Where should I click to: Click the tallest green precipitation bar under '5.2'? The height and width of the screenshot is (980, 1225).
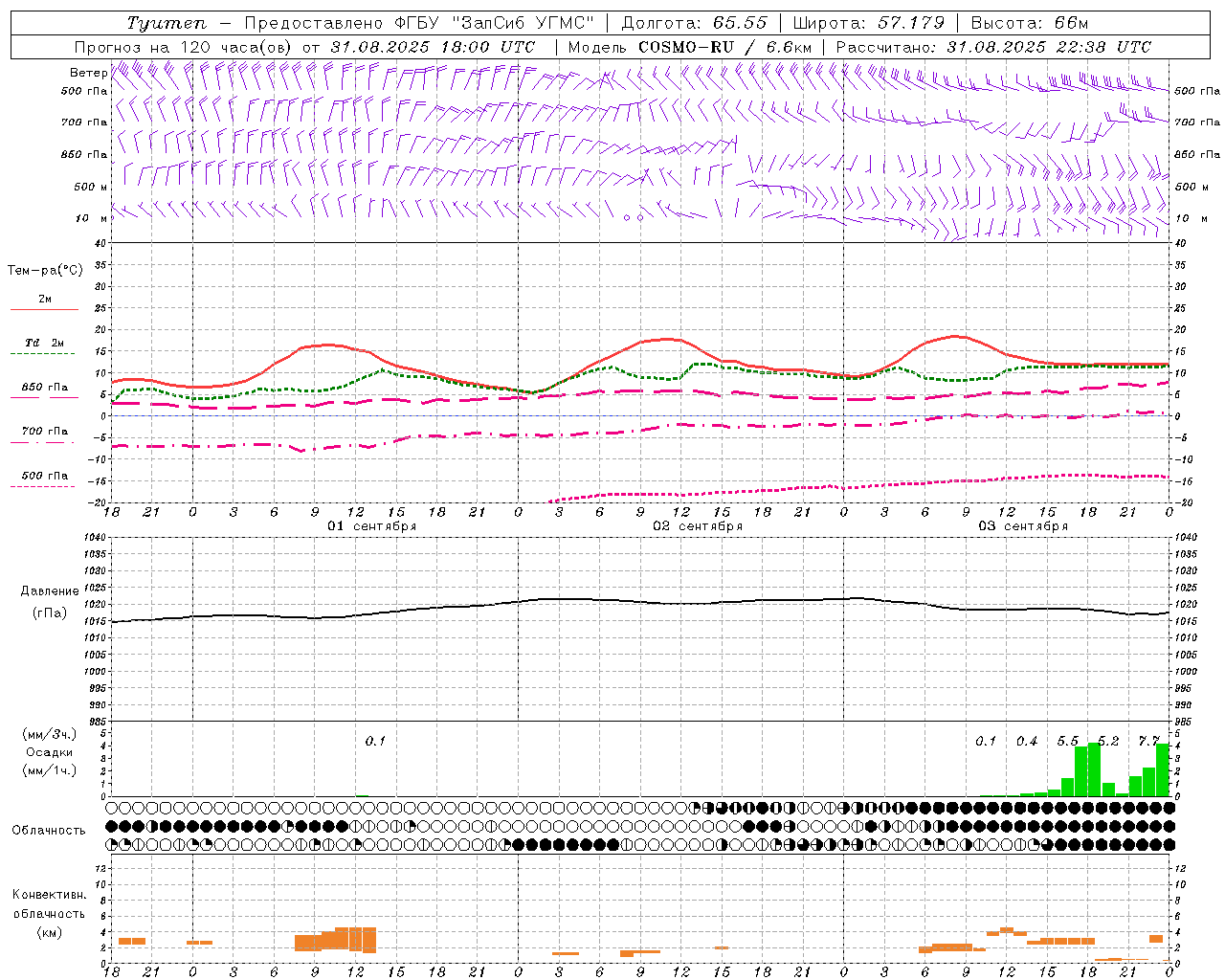click(1094, 769)
